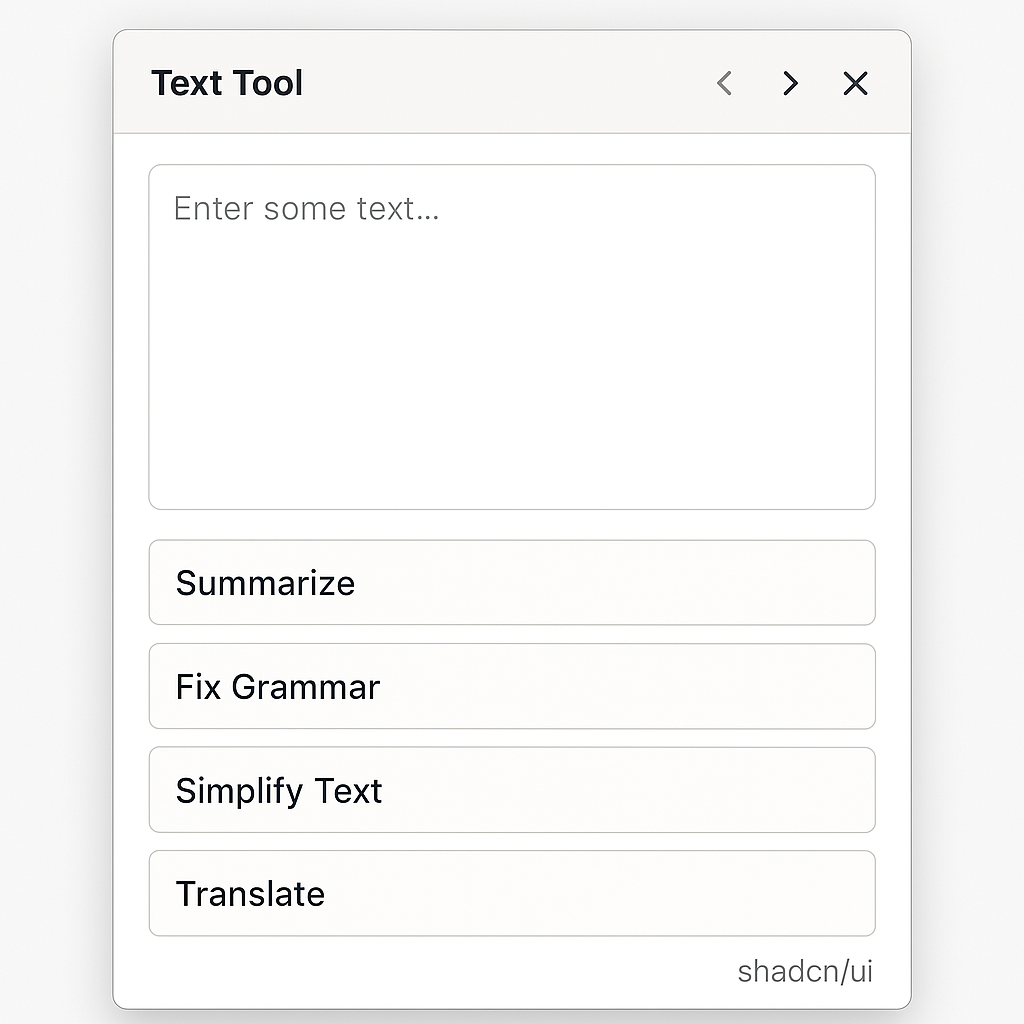Click the 'Enter some text…' placeholder
The height and width of the screenshot is (1024, 1024).
click(306, 209)
